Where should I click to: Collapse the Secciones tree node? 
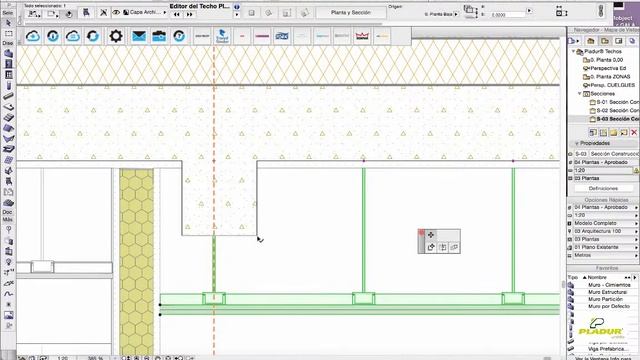580,93
